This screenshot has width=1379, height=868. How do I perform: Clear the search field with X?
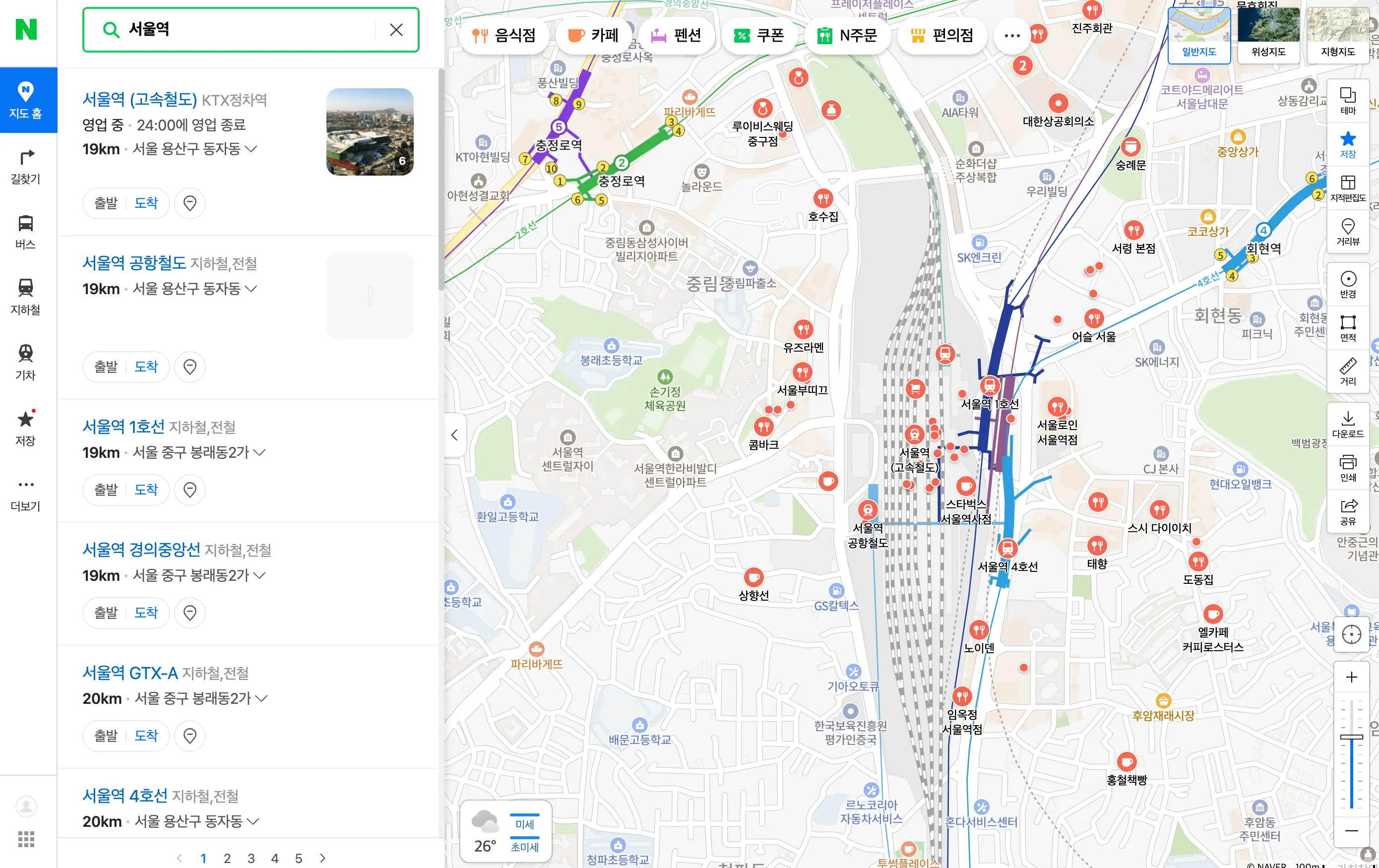tap(396, 30)
